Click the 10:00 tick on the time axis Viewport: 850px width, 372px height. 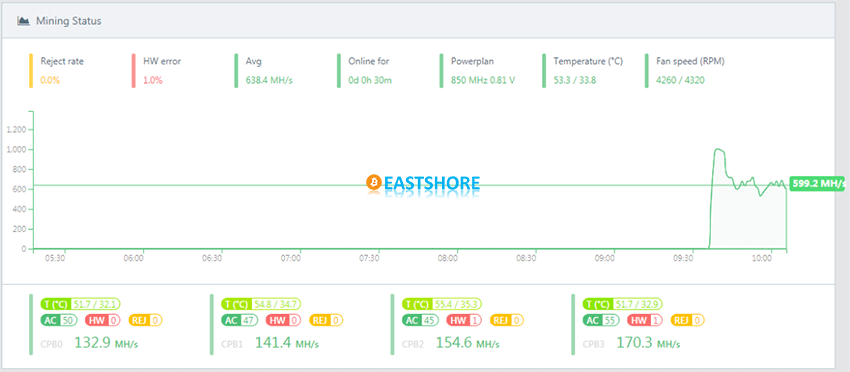pos(762,259)
